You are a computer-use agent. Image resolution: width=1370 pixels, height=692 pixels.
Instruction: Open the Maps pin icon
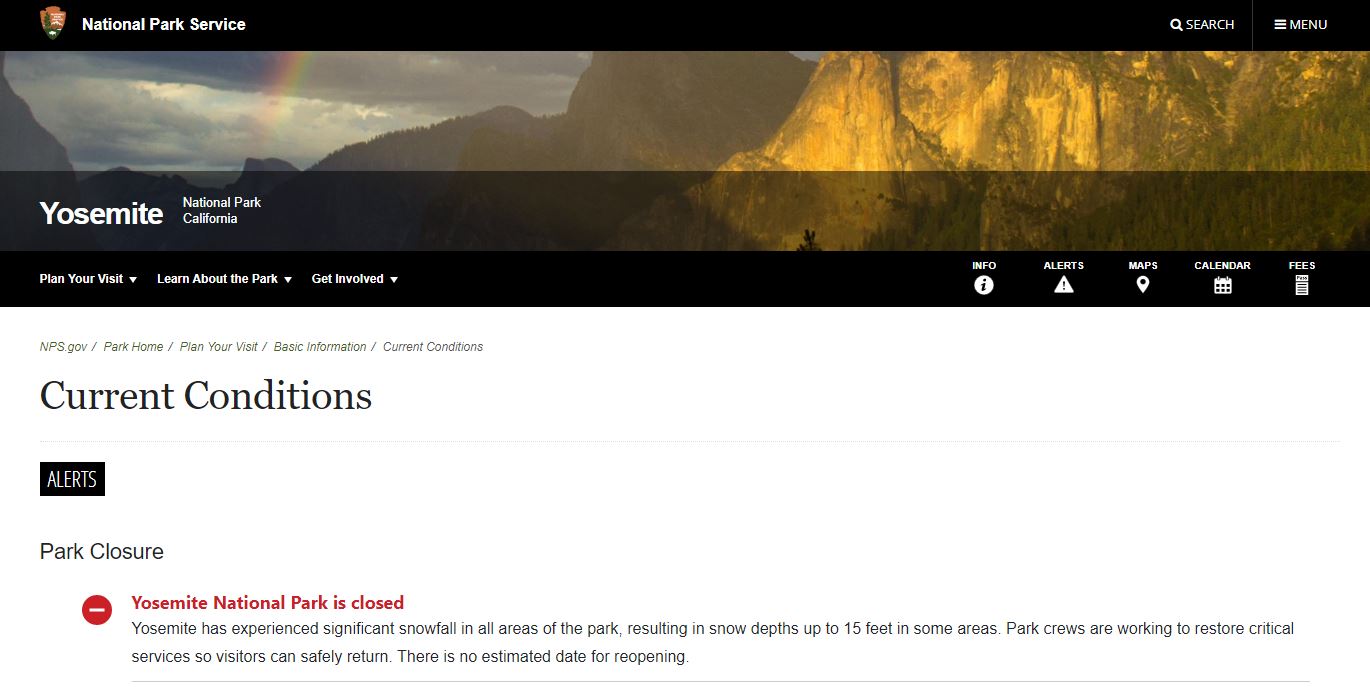(x=1143, y=285)
